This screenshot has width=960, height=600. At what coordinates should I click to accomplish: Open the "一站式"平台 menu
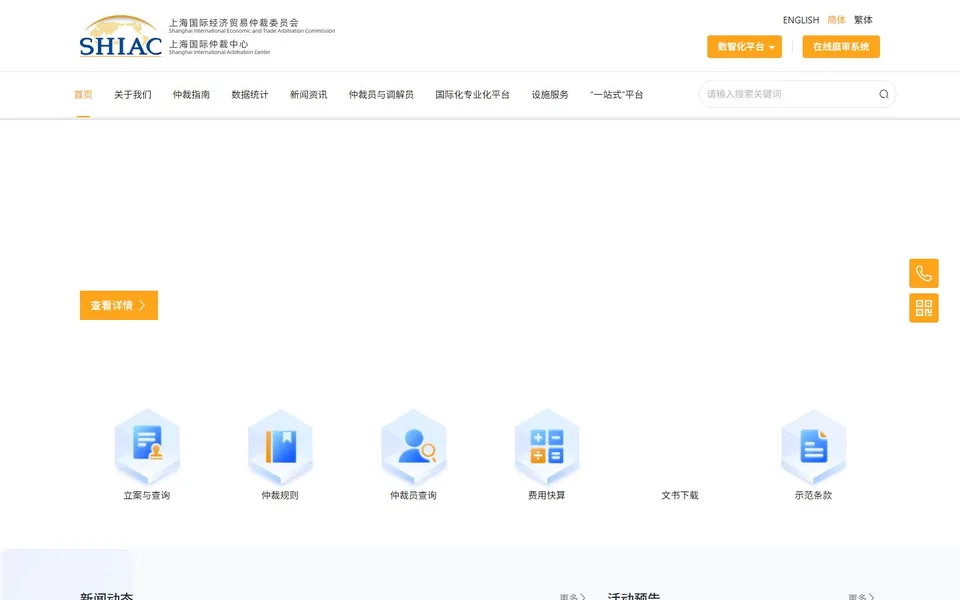(617, 94)
